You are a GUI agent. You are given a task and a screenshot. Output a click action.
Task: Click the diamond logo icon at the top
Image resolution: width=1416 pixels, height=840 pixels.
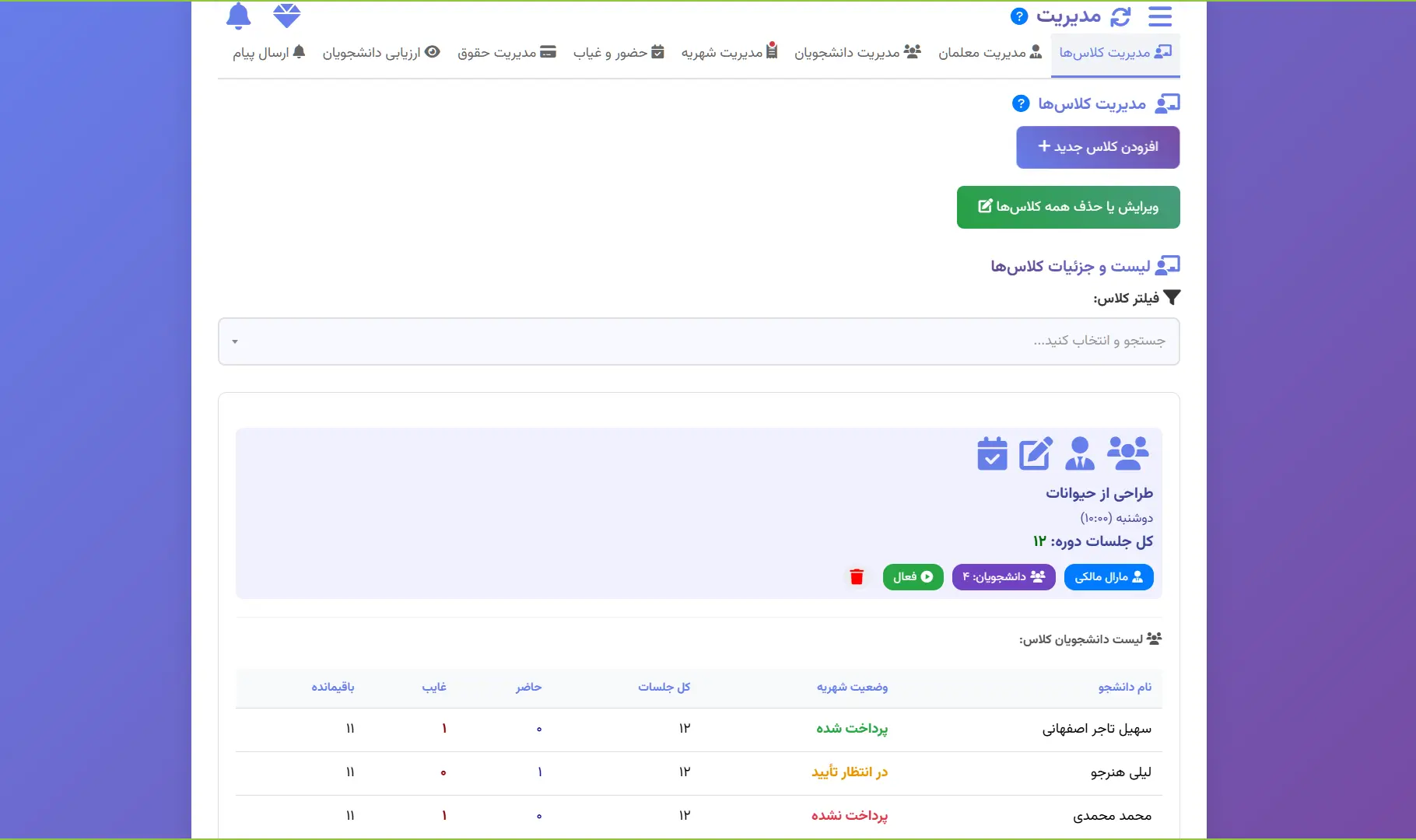287,16
